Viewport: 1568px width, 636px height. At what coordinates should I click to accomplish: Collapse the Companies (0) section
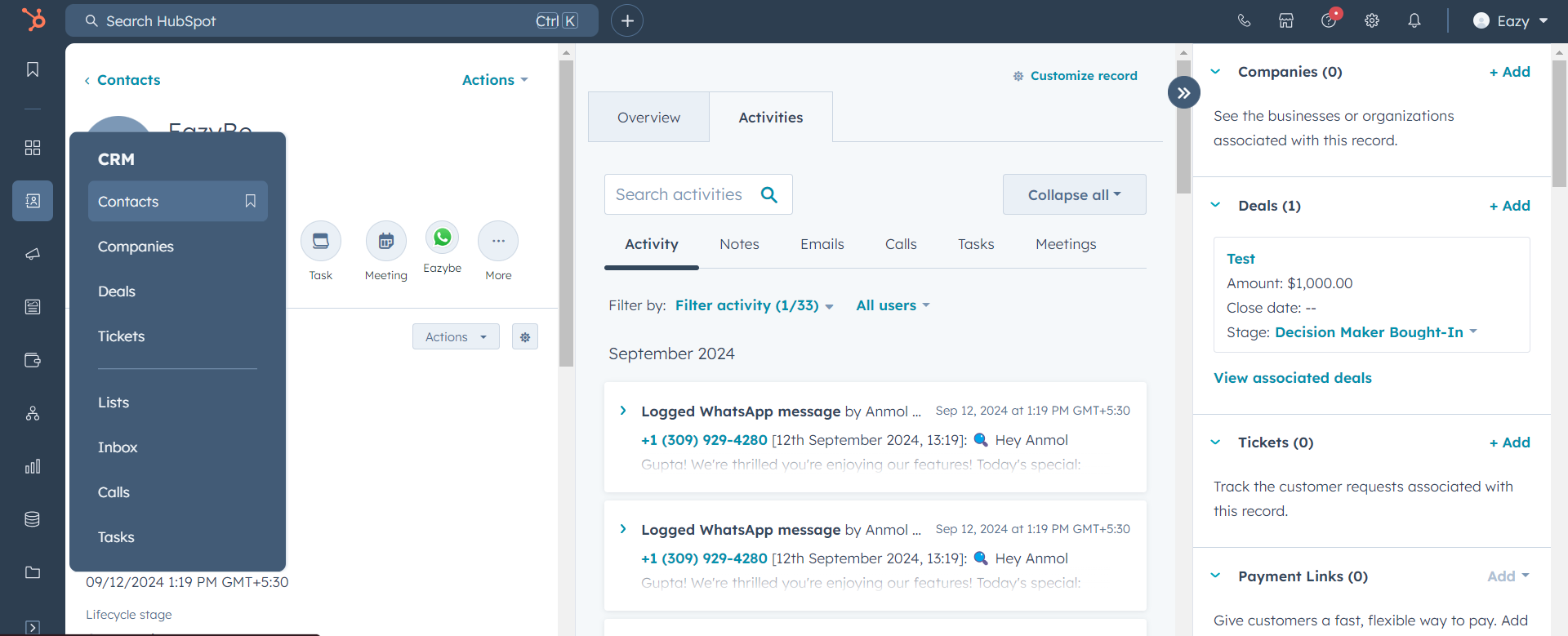(x=1215, y=72)
